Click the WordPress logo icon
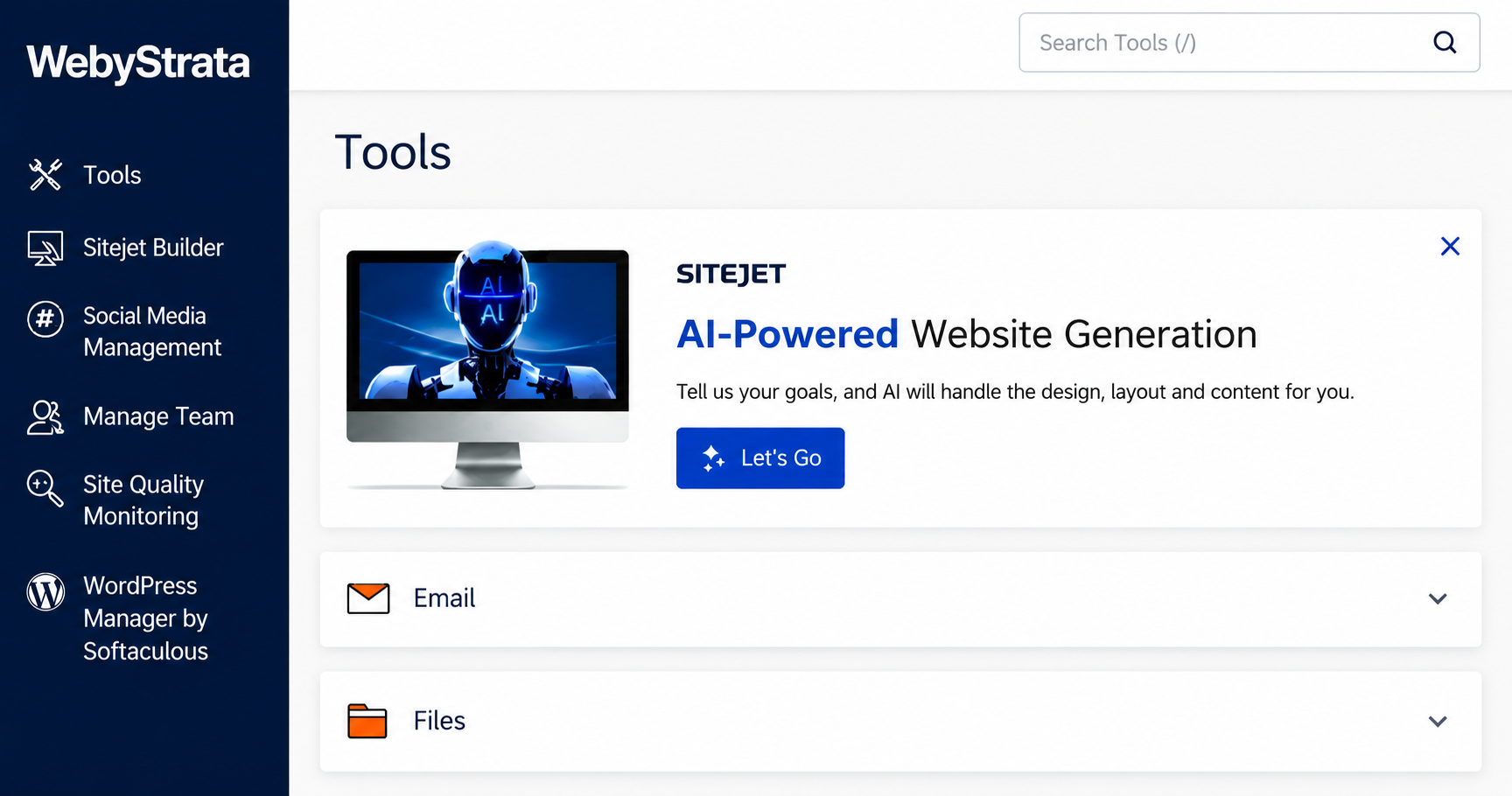The width and height of the screenshot is (1512, 796). click(x=45, y=592)
